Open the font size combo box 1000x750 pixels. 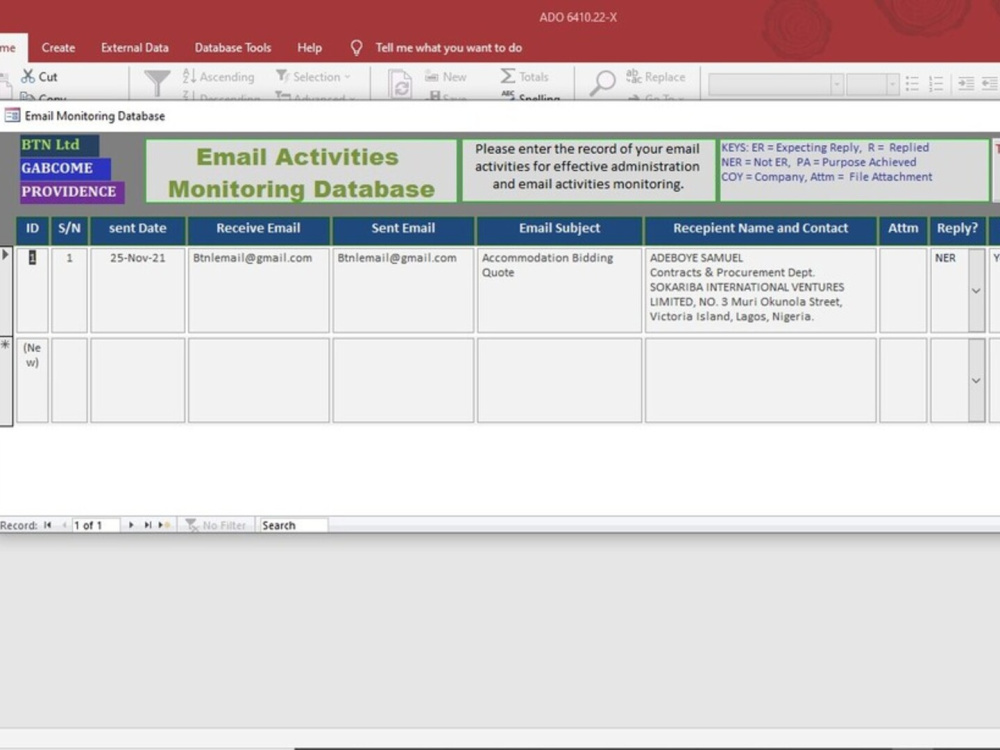click(x=872, y=84)
